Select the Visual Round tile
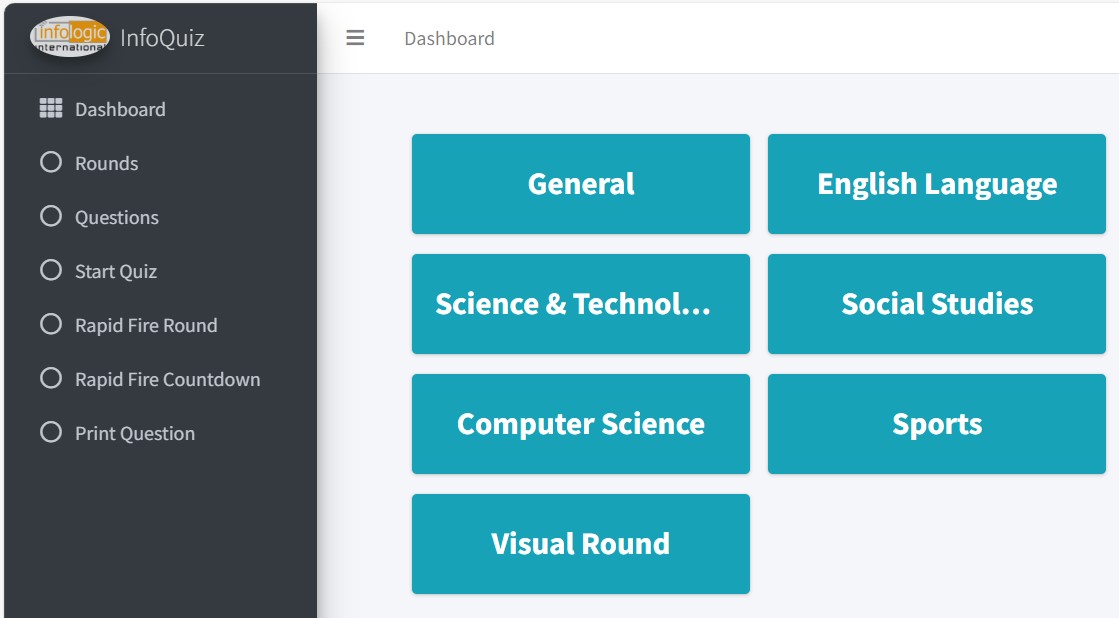Screen dimensions: 1119x618 point(580,544)
